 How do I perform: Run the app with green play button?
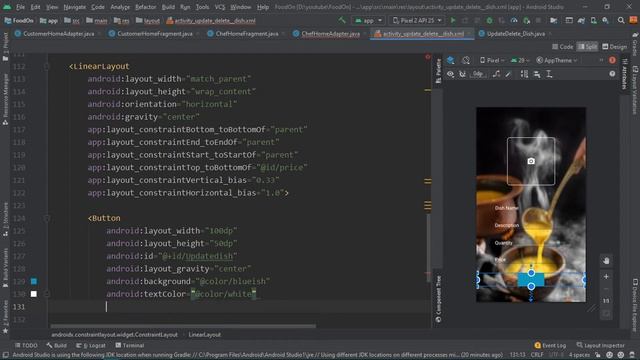point(453,20)
